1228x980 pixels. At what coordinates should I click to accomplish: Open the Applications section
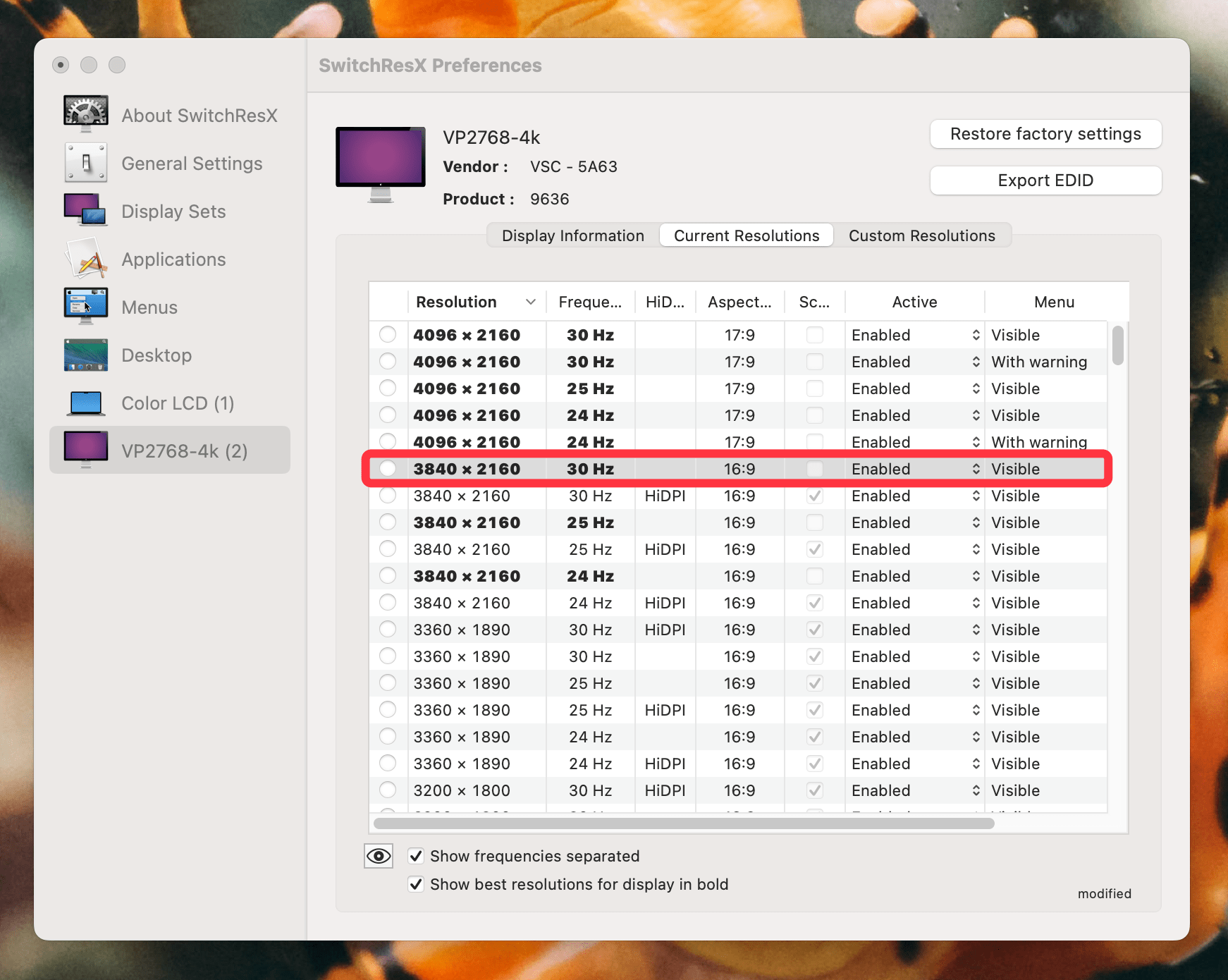click(173, 259)
